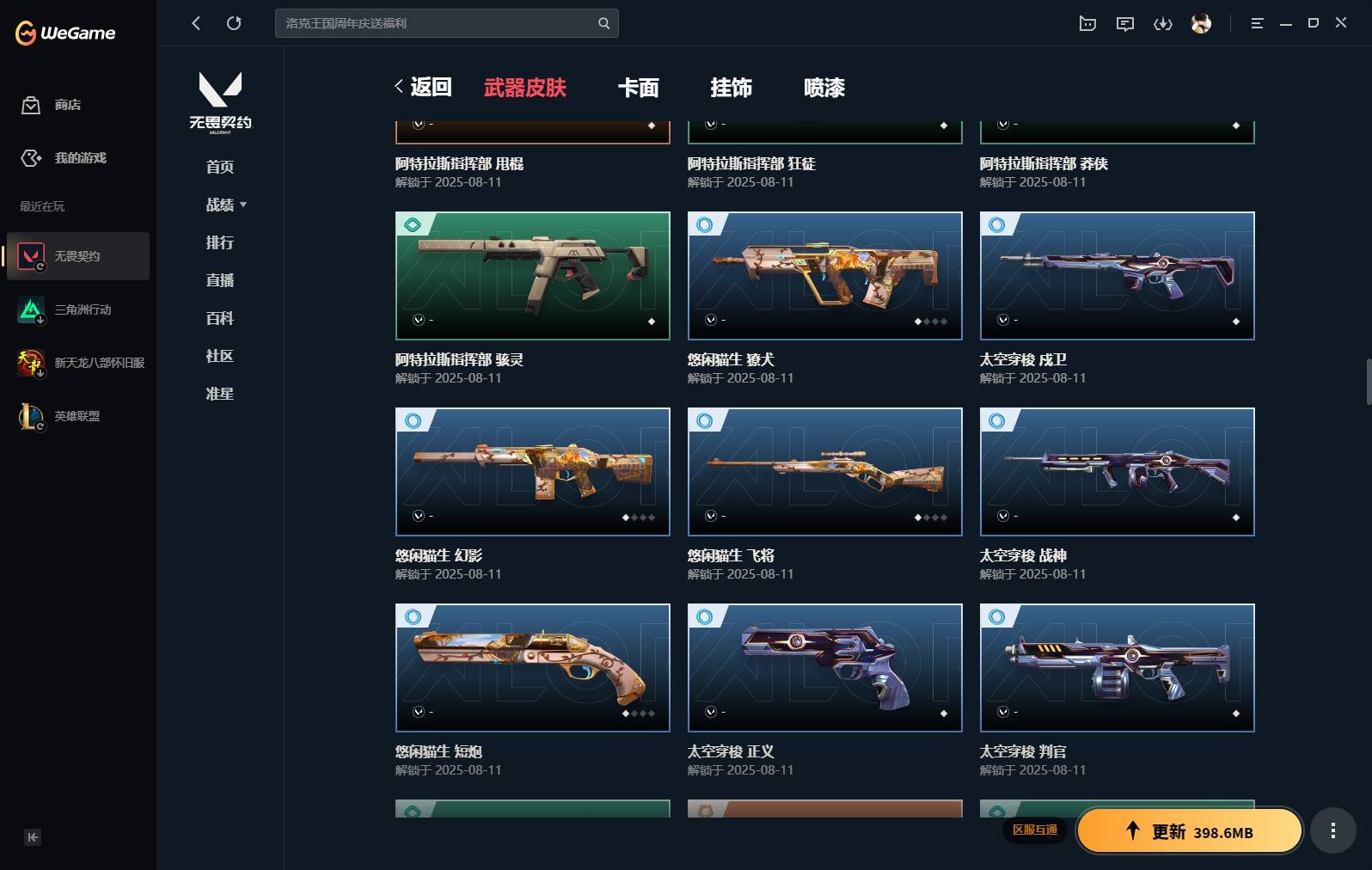Select the 英雄联盟 game icon
Image resolution: width=1372 pixels, height=870 pixels.
tap(31, 416)
